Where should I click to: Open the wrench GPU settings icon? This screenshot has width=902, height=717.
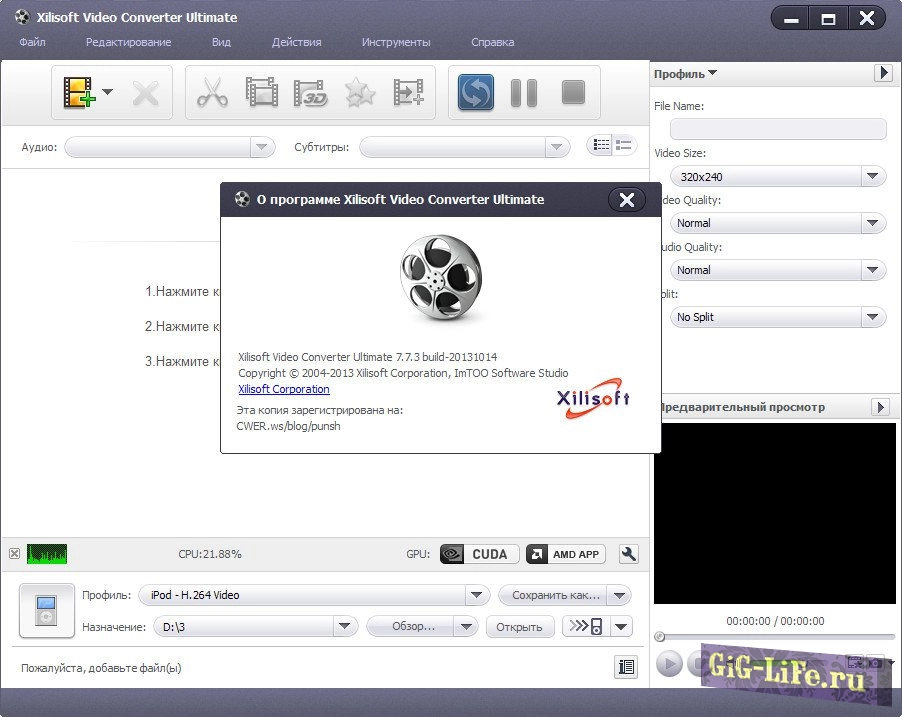pyautogui.click(x=629, y=554)
